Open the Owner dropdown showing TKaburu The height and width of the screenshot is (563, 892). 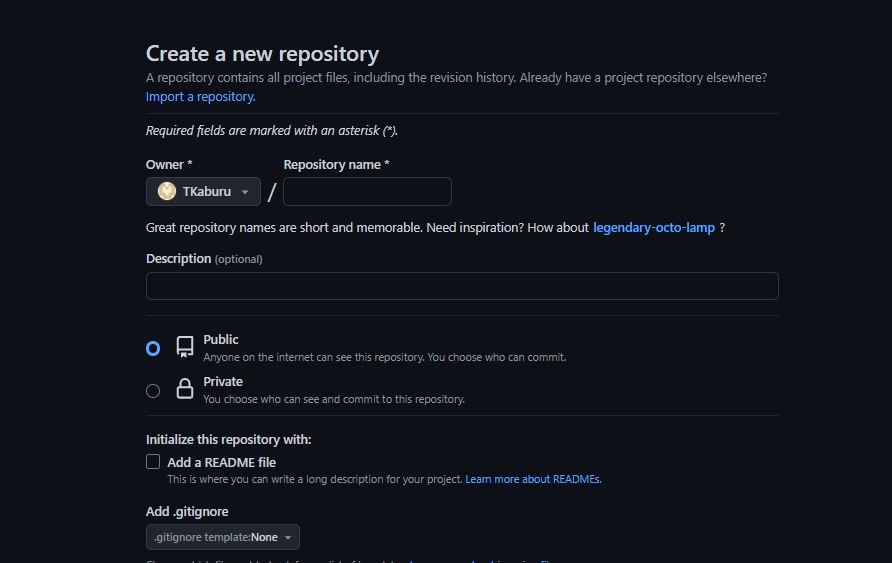[x=203, y=192]
